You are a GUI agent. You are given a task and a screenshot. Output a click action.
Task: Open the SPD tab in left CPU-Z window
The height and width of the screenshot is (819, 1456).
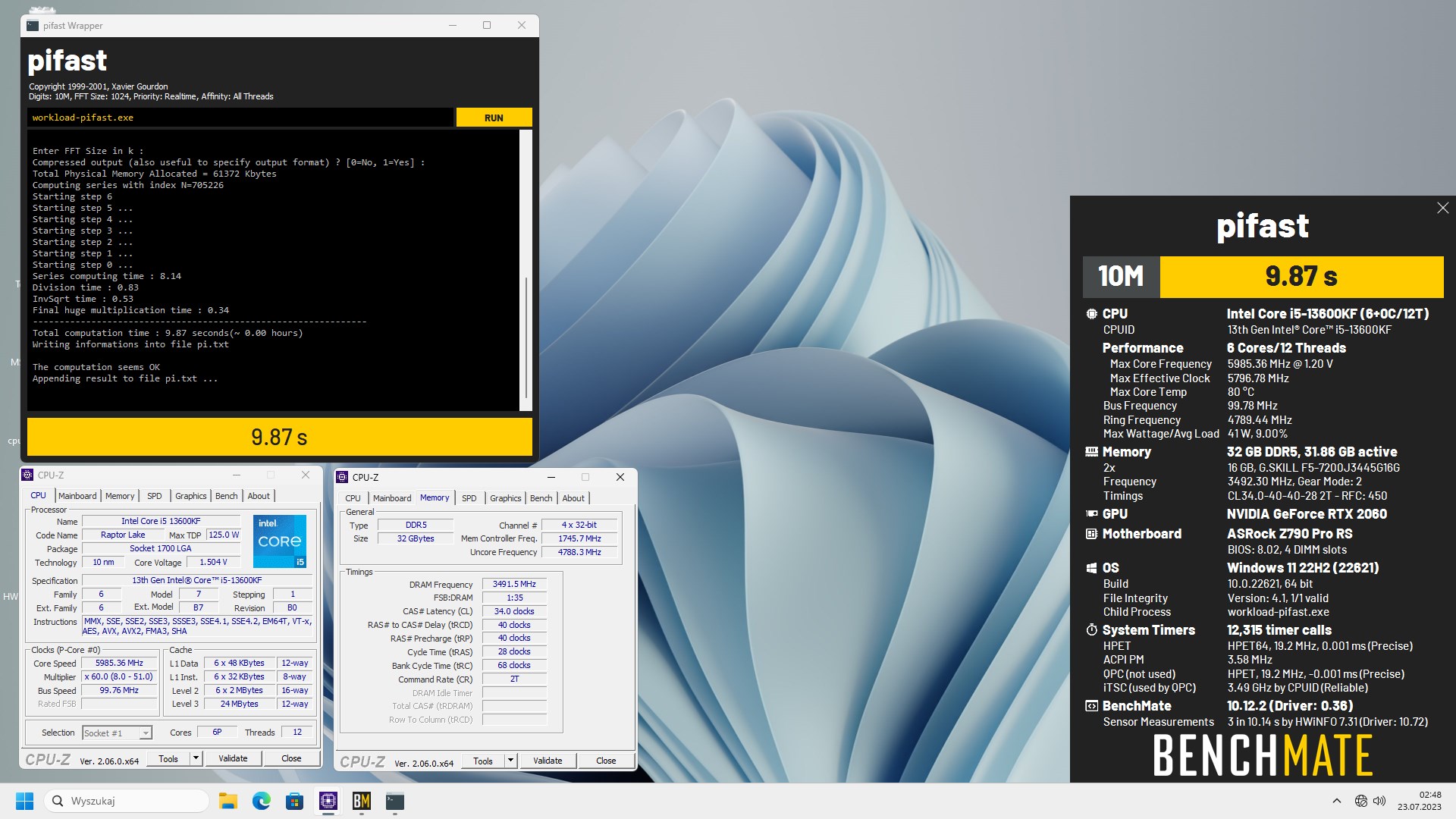pyautogui.click(x=155, y=496)
